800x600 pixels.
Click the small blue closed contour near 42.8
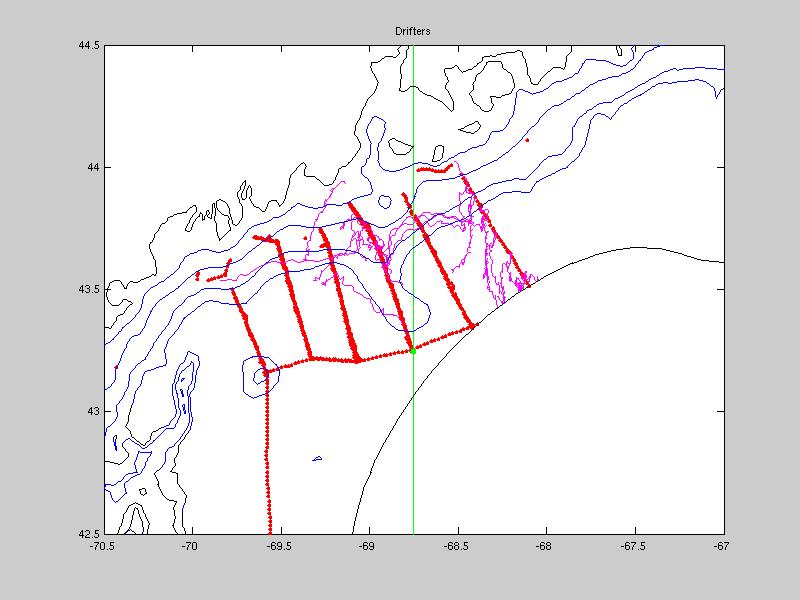click(x=317, y=459)
